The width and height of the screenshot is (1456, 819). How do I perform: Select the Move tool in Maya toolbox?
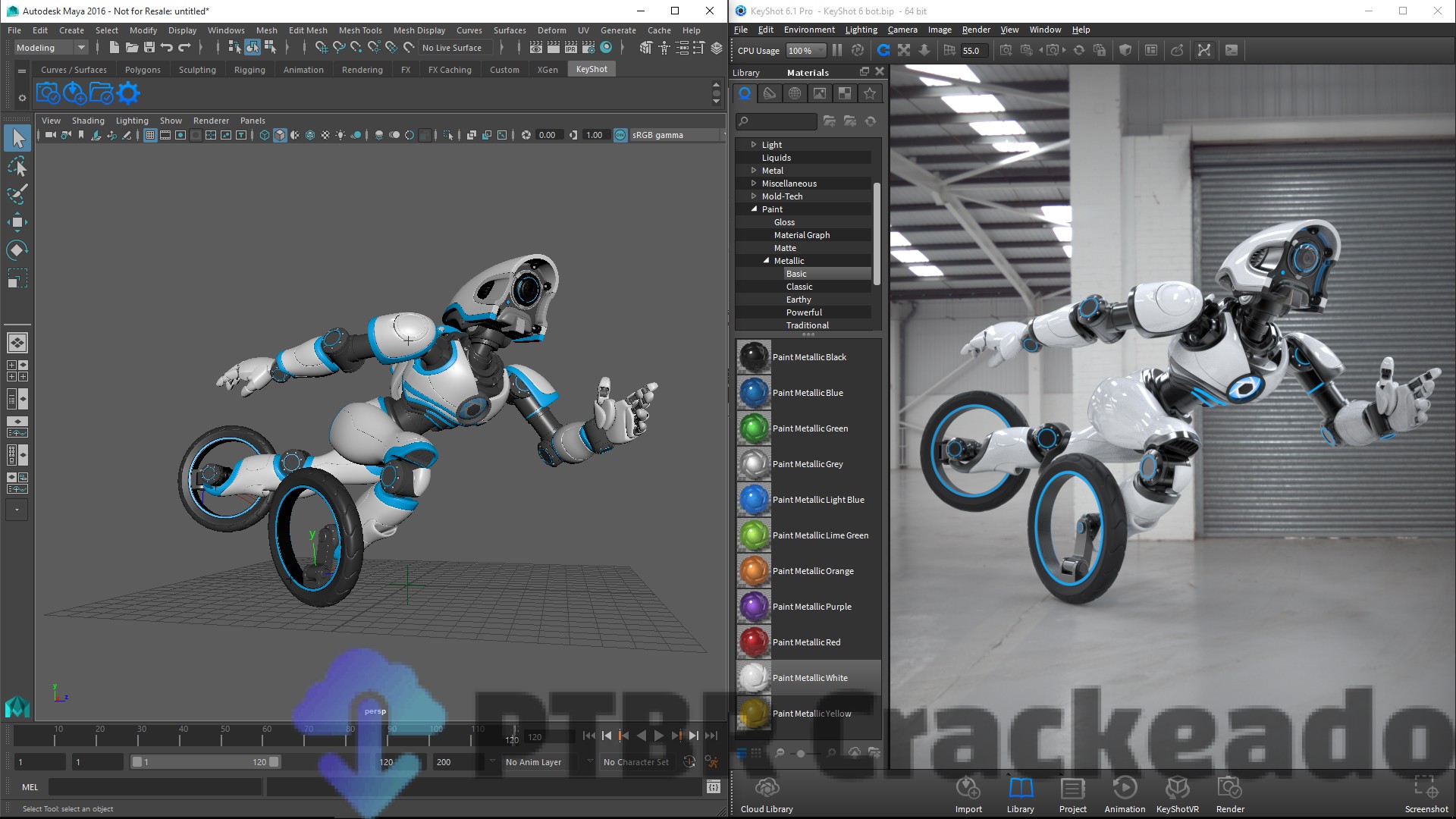(17, 222)
